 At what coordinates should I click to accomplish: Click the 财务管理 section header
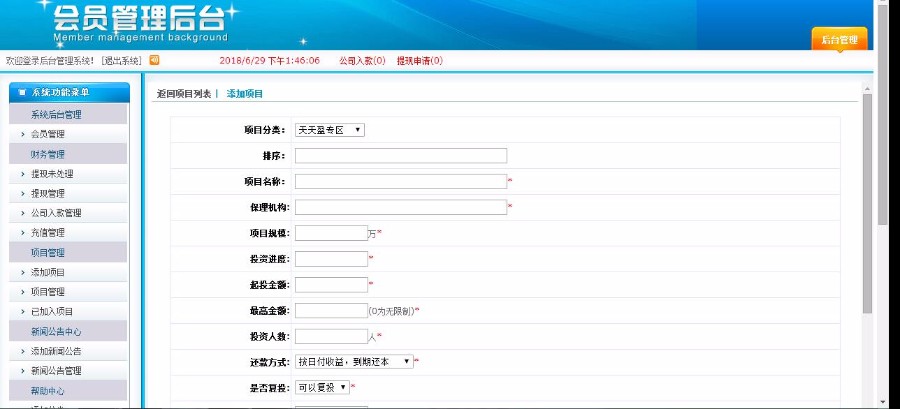tap(68, 154)
